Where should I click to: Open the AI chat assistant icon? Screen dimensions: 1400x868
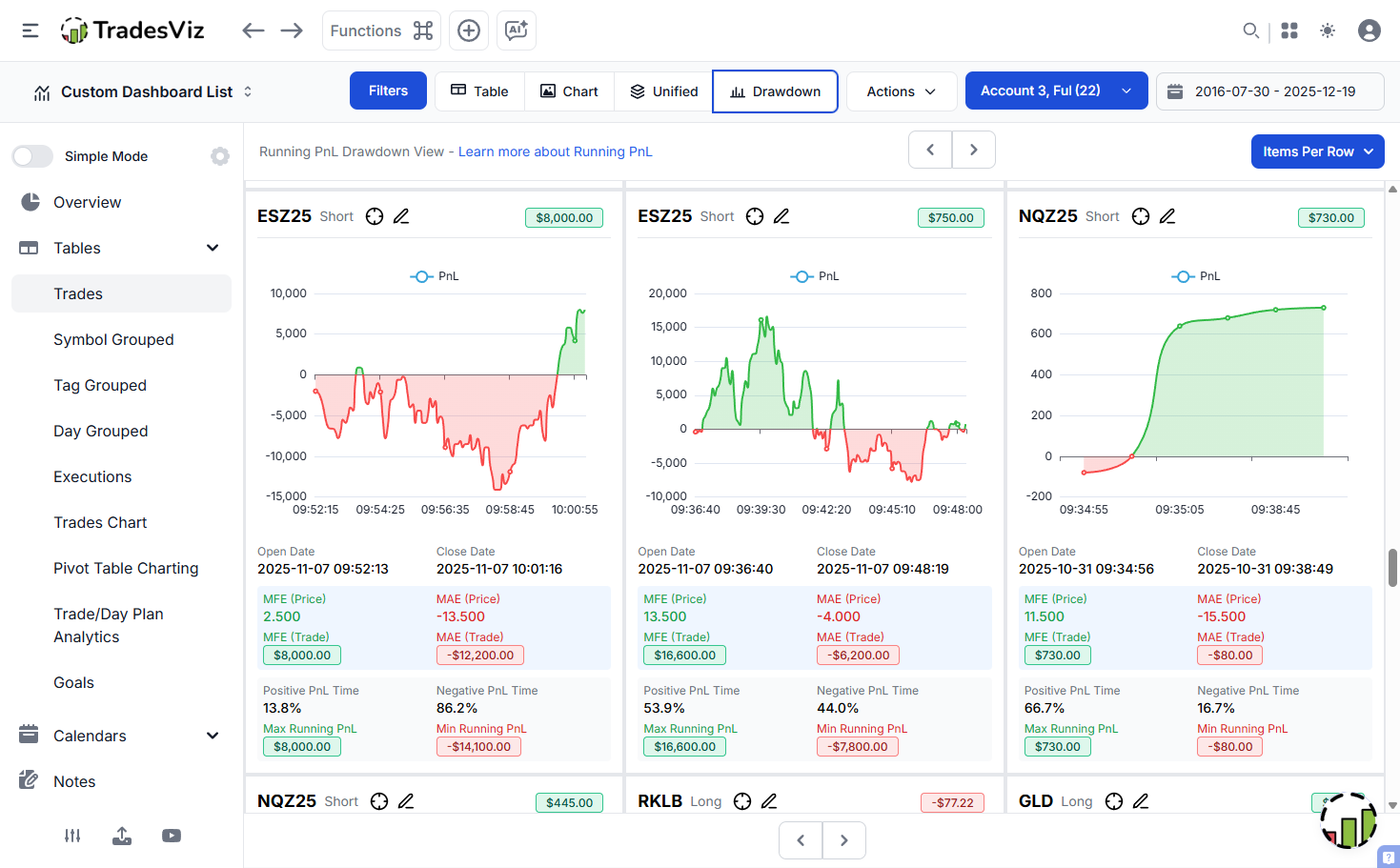(516, 30)
